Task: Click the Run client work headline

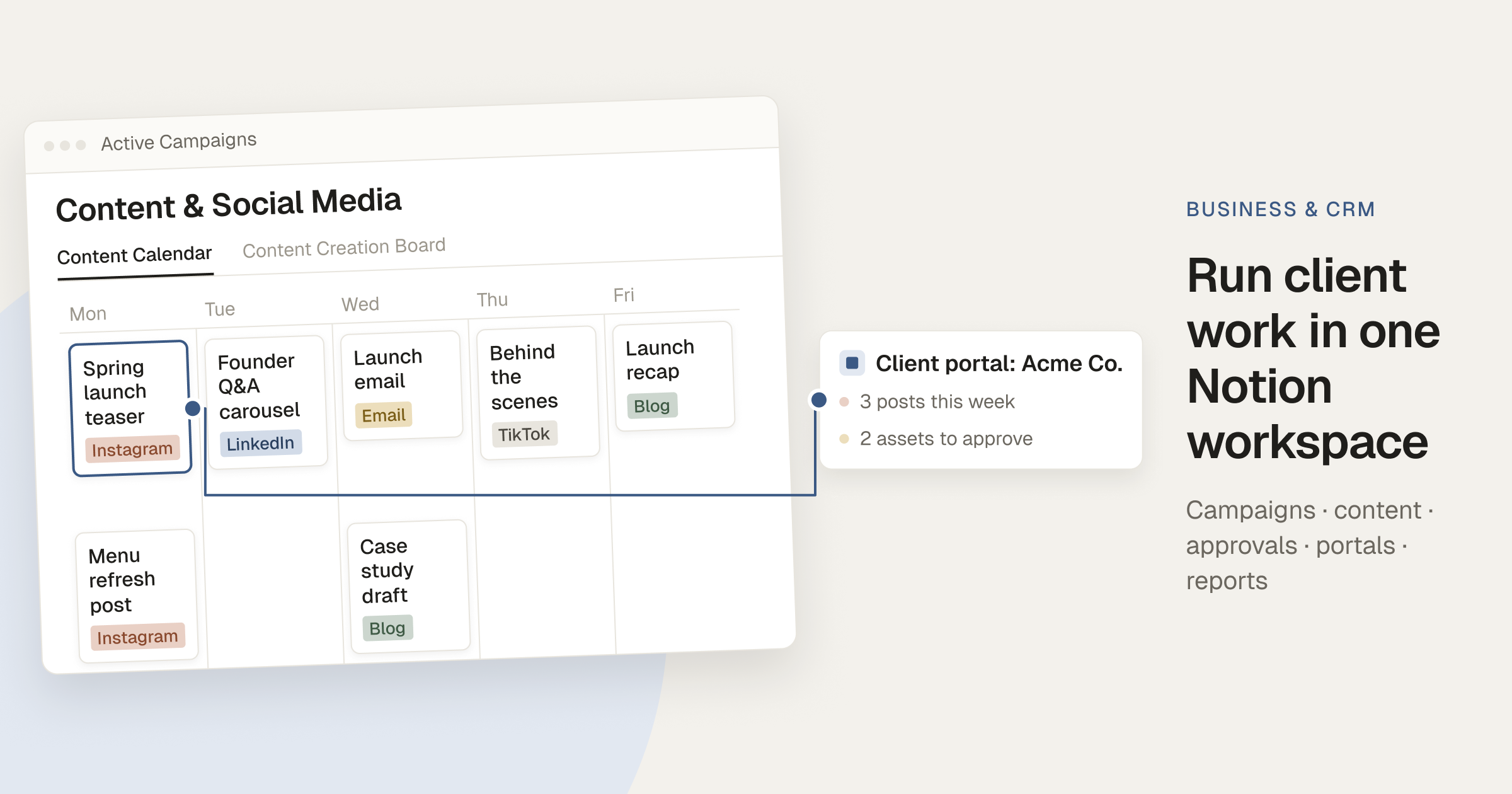Action: 1314,359
